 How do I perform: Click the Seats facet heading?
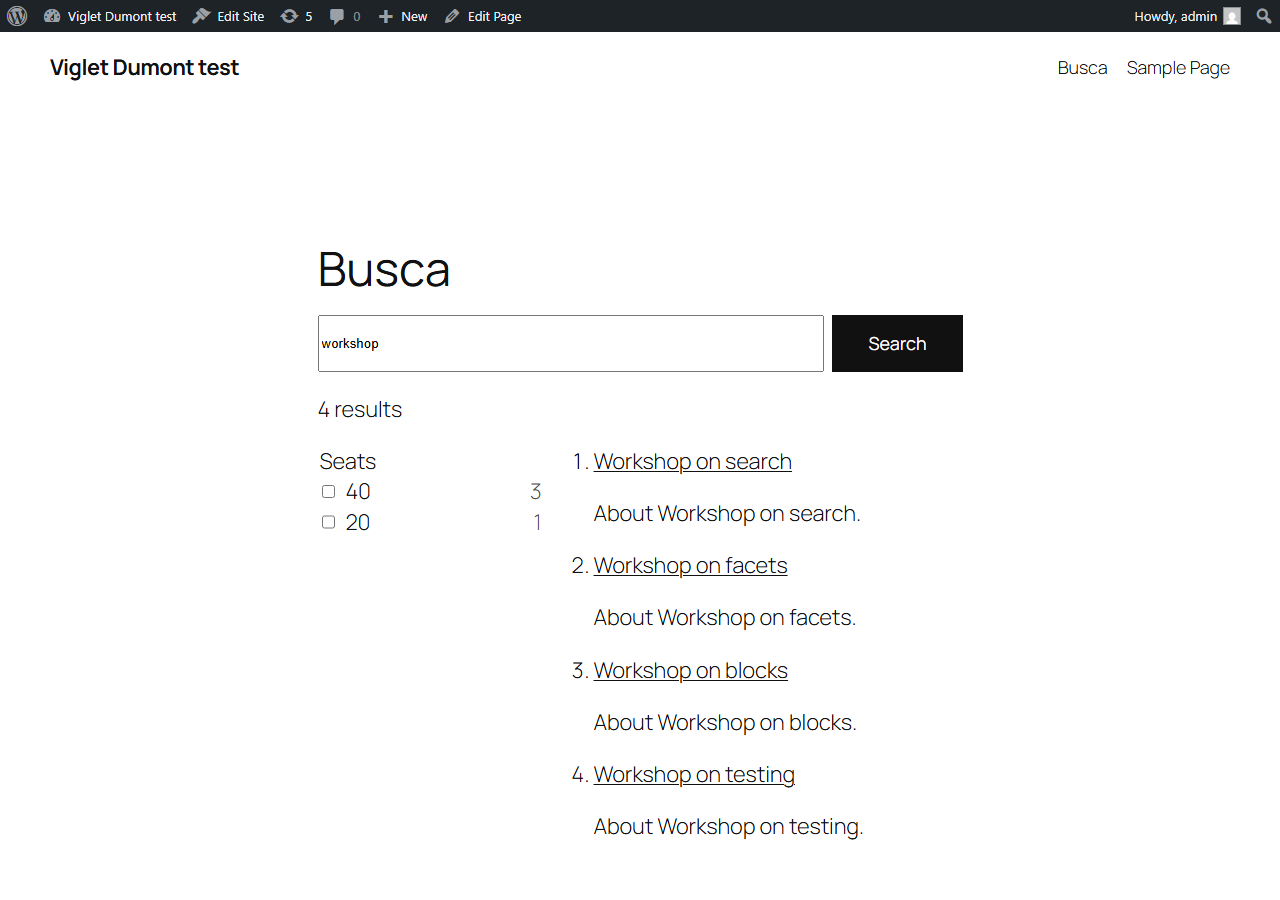[348, 462]
